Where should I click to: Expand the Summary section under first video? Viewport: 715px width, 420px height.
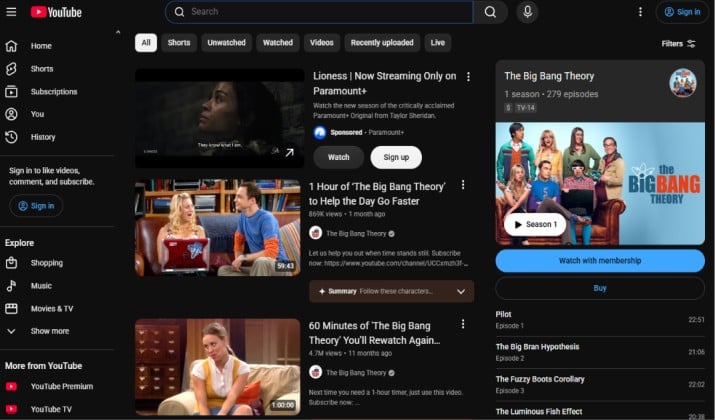coord(392,291)
